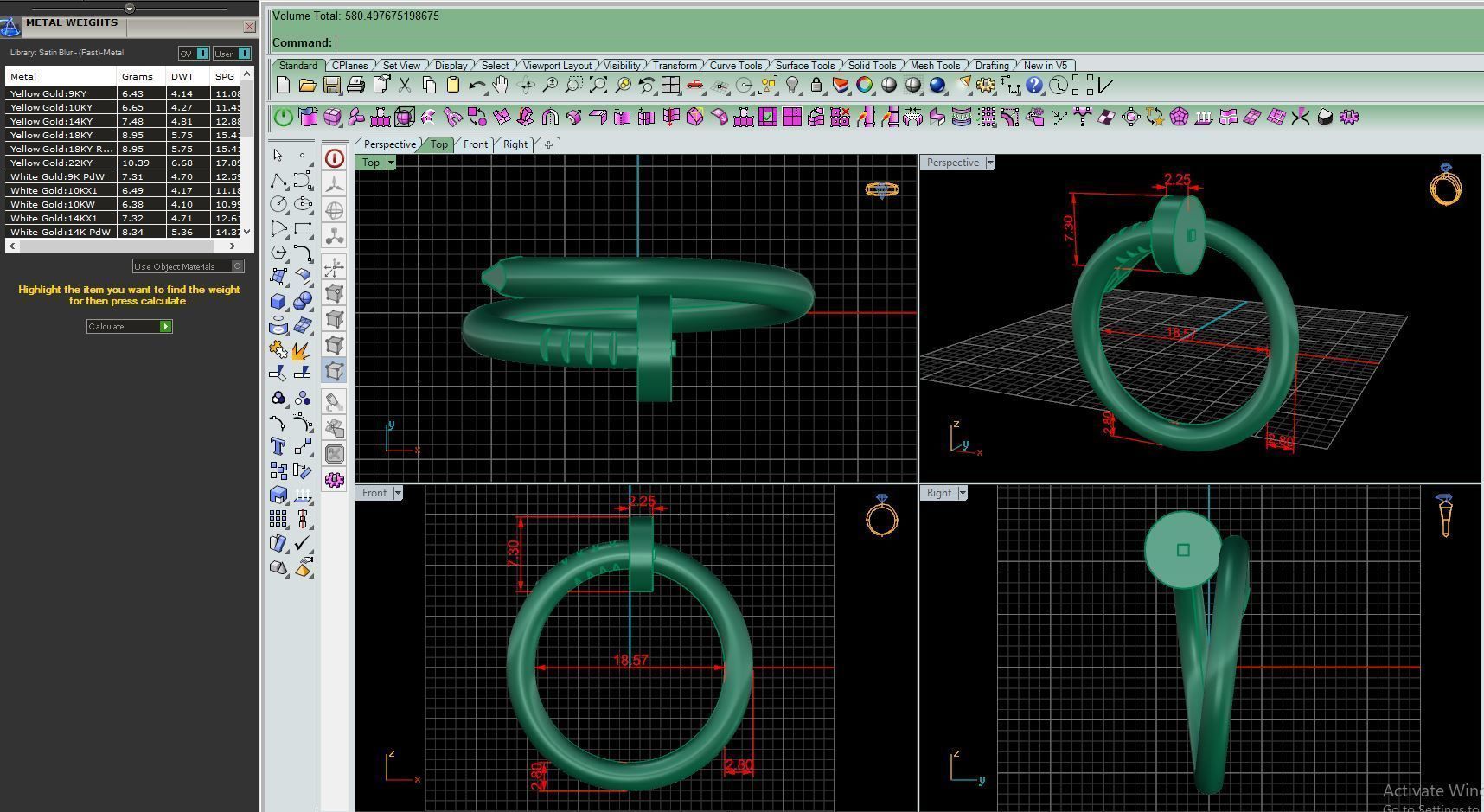Select the Yellow Gold:14KY row
This screenshot has height=812, width=1484.
click(123, 121)
